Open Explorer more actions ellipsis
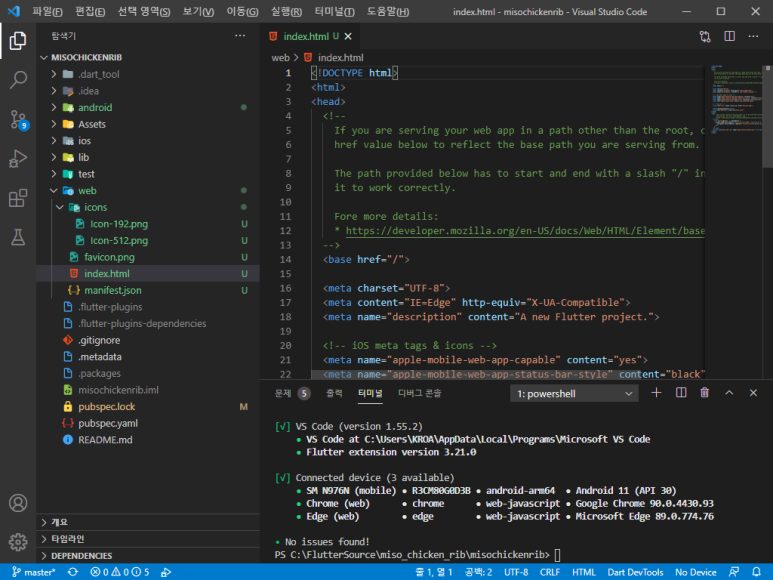773x580 pixels. tap(240, 35)
